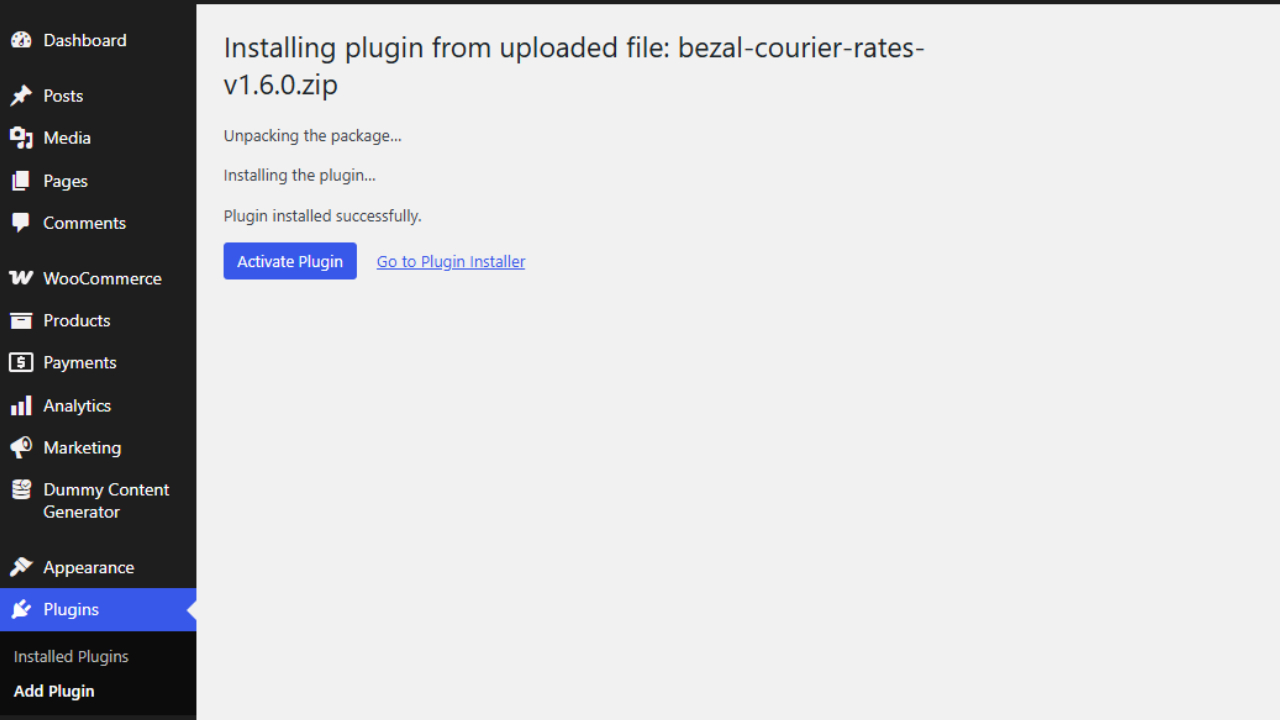Click the Marketing megaphone icon

point(21,447)
